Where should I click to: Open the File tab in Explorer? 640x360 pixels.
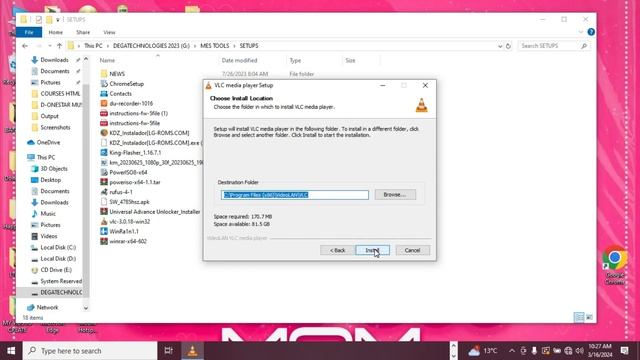pos(29,32)
